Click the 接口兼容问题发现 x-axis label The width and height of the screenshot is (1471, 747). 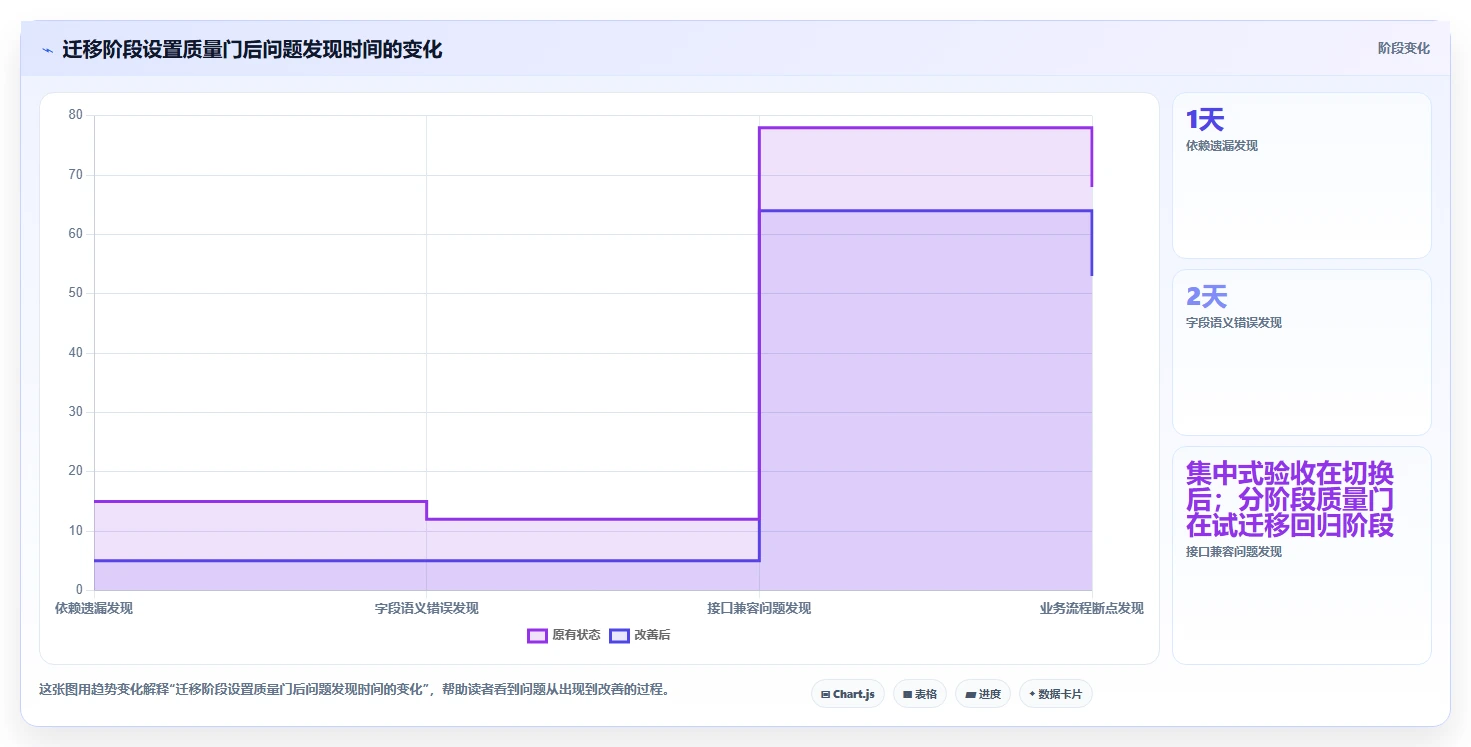point(759,608)
